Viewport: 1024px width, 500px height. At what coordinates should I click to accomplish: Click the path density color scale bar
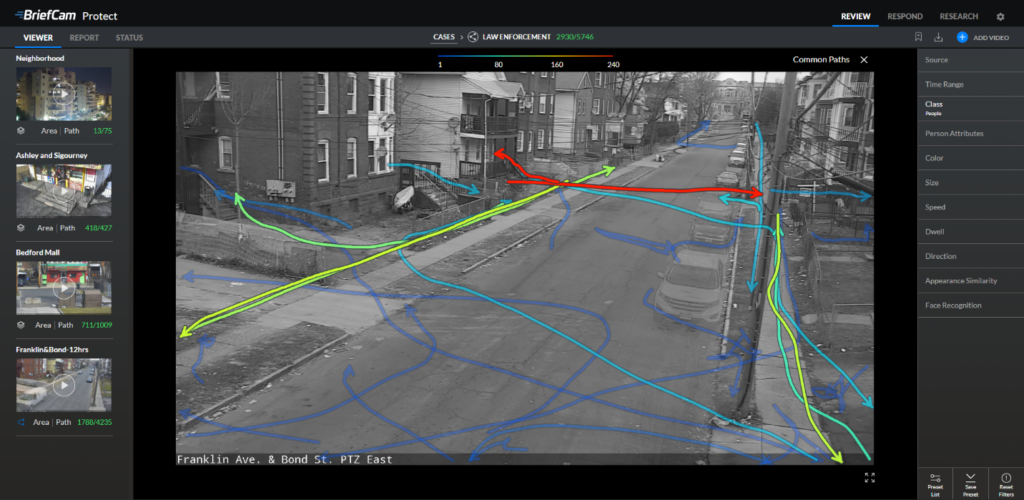tap(525, 56)
